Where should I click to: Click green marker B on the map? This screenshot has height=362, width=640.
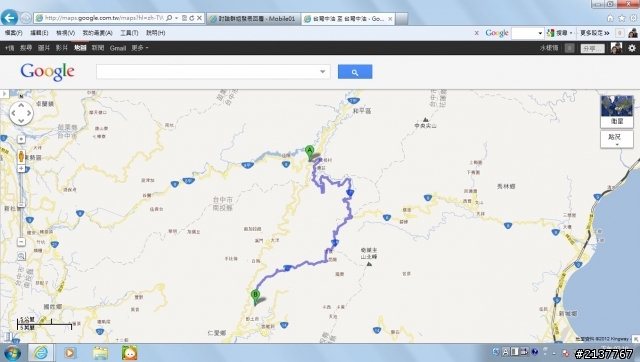point(255,298)
